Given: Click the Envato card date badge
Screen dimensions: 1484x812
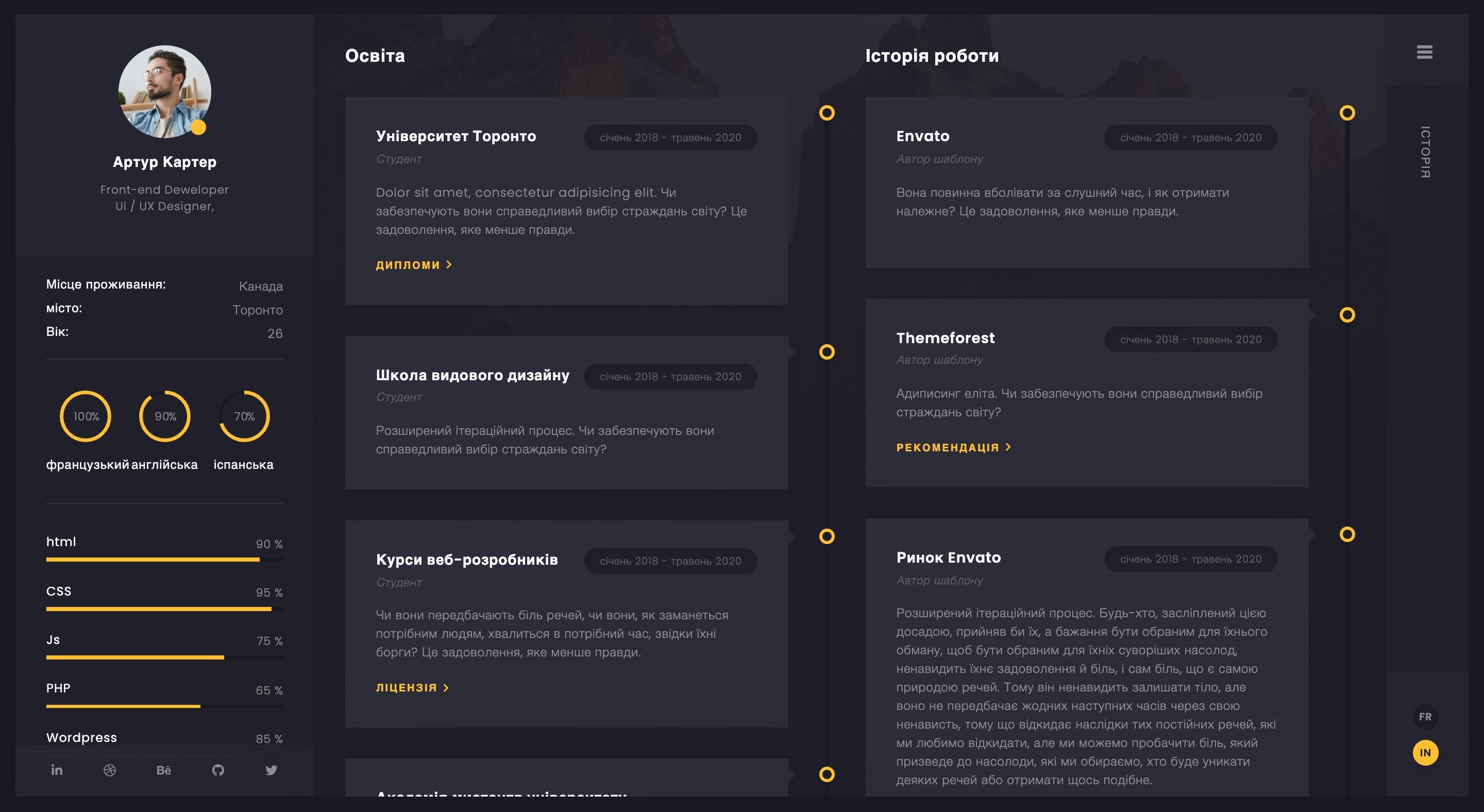Looking at the screenshot, I should pos(1191,138).
